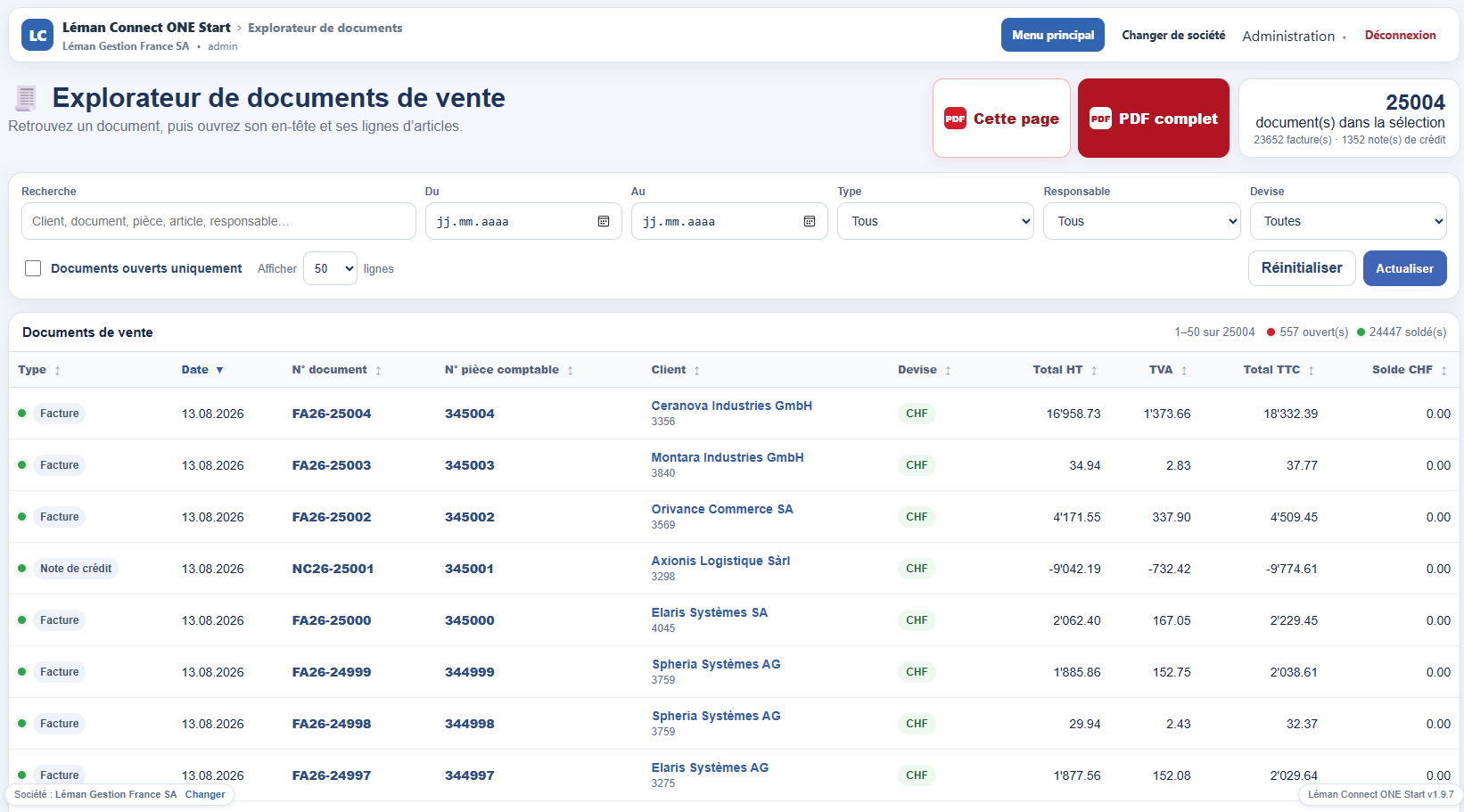Click TVA value 337.90

click(1172, 517)
